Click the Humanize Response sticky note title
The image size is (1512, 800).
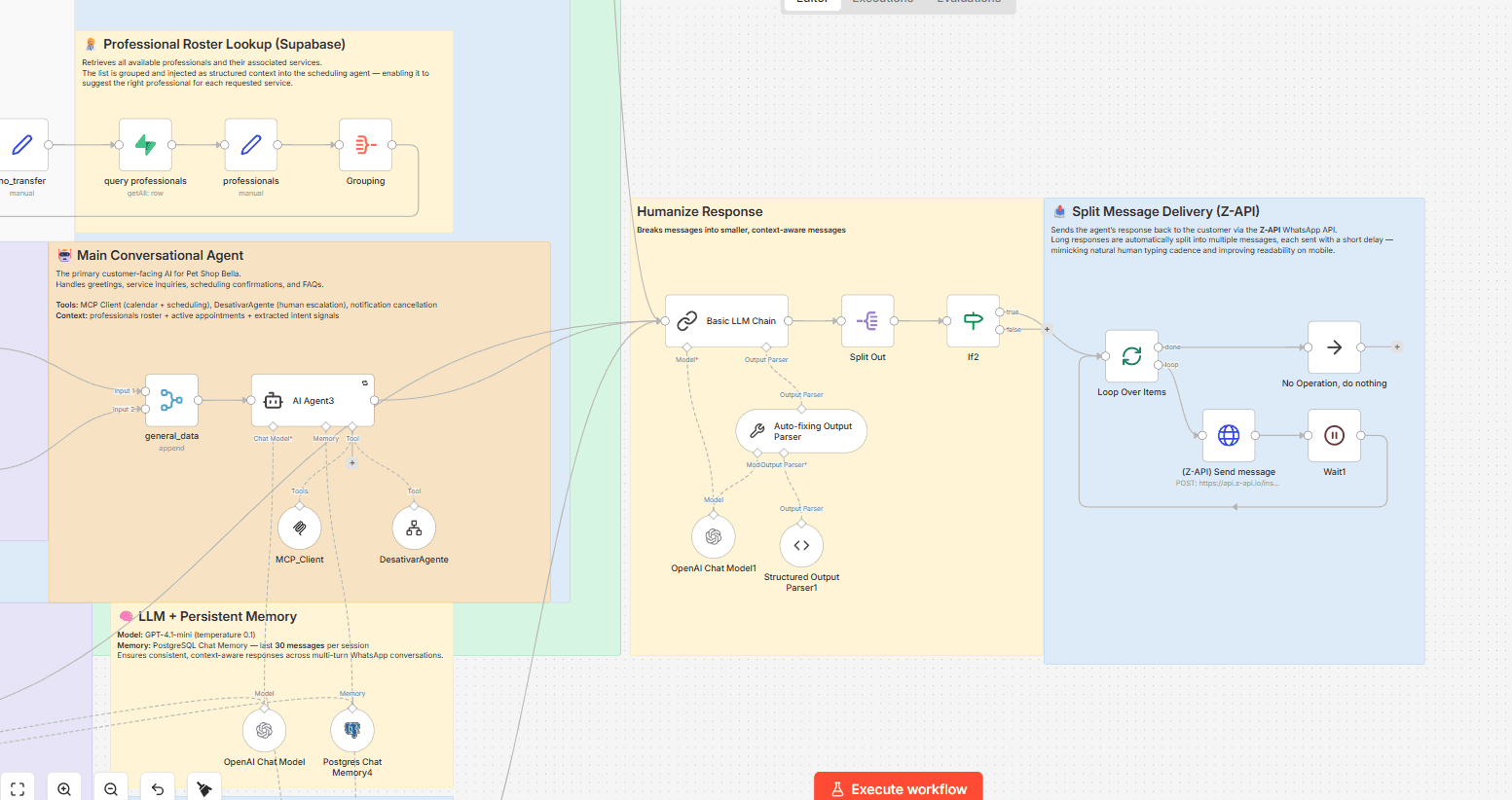click(700, 211)
